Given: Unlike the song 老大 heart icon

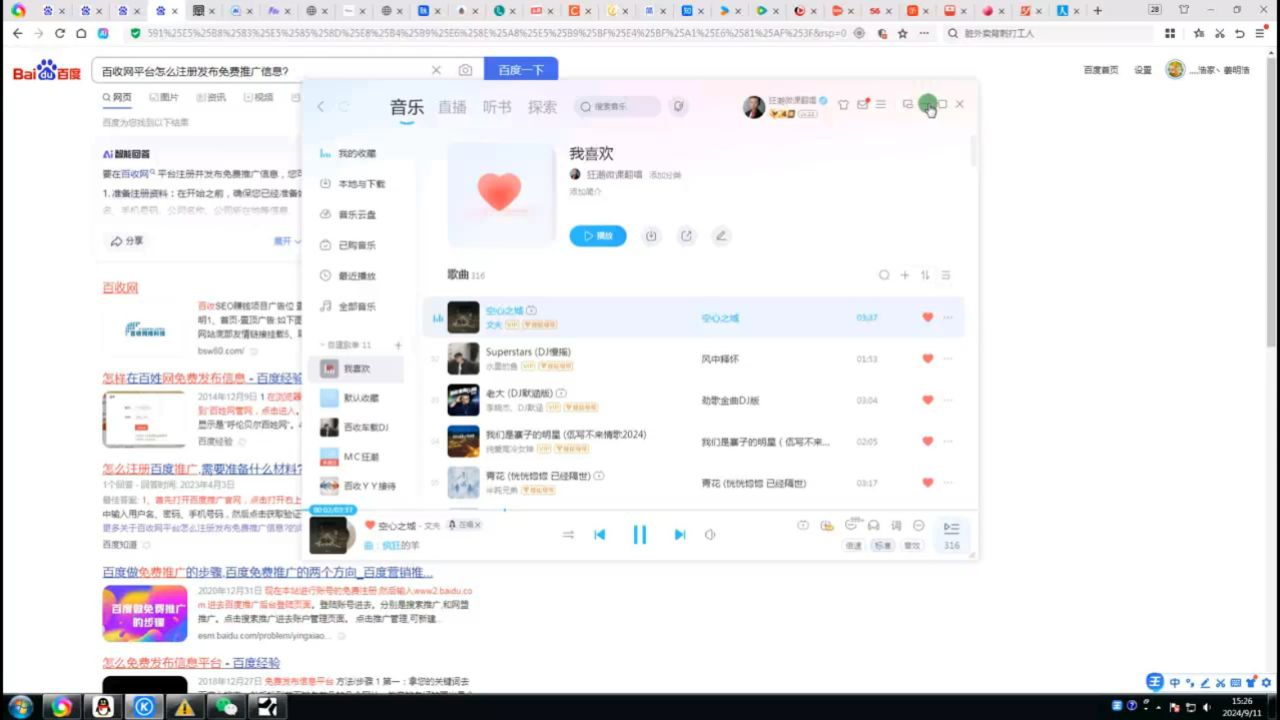Looking at the screenshot, I should point(927,400).
